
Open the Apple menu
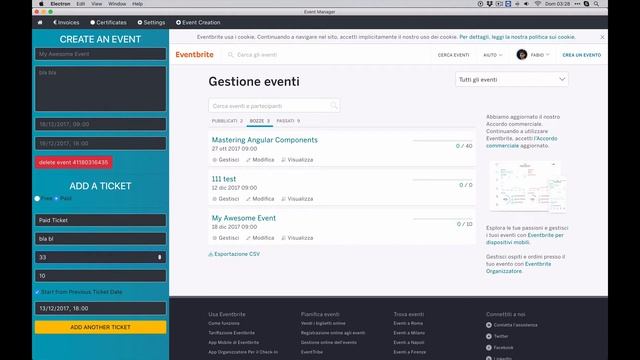click(x=41, y=4)
